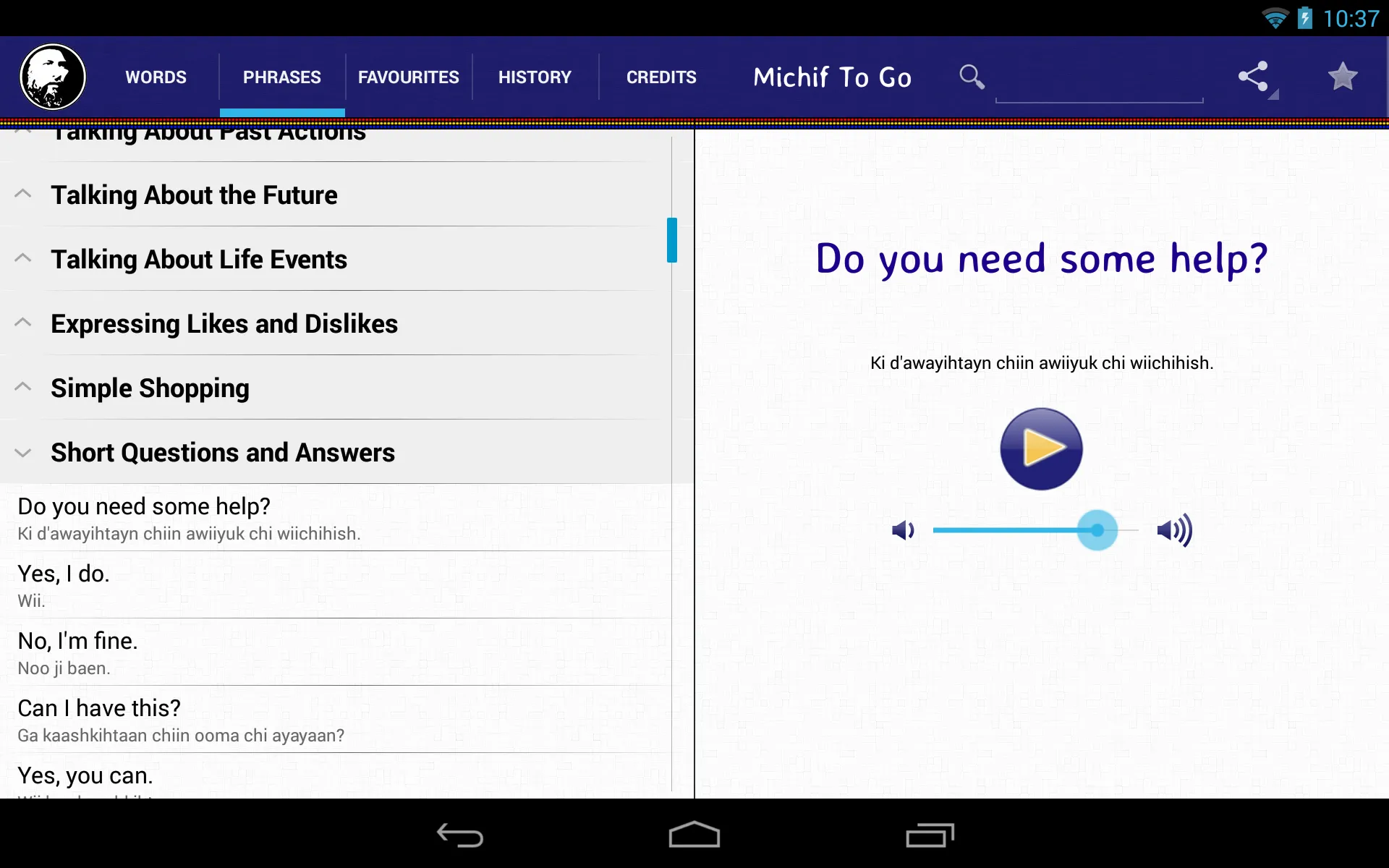This screenshot has width=1389, height=868.
Task: Navigate to WORDS tab
Action: (x=155, y=76)
